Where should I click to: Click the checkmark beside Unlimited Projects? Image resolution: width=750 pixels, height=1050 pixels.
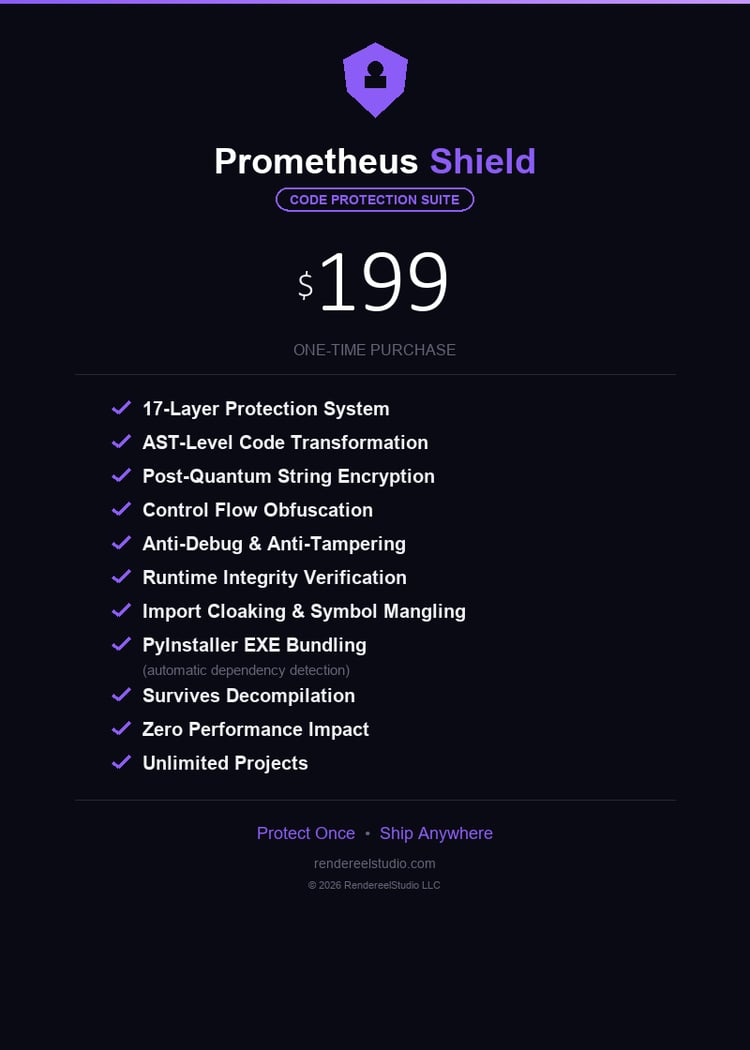pos(122,763)
